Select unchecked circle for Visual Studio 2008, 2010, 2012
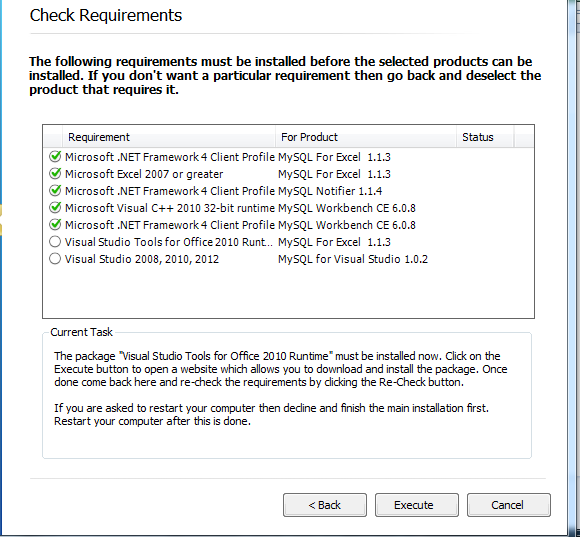580x537 pixels. coord(55,259)
